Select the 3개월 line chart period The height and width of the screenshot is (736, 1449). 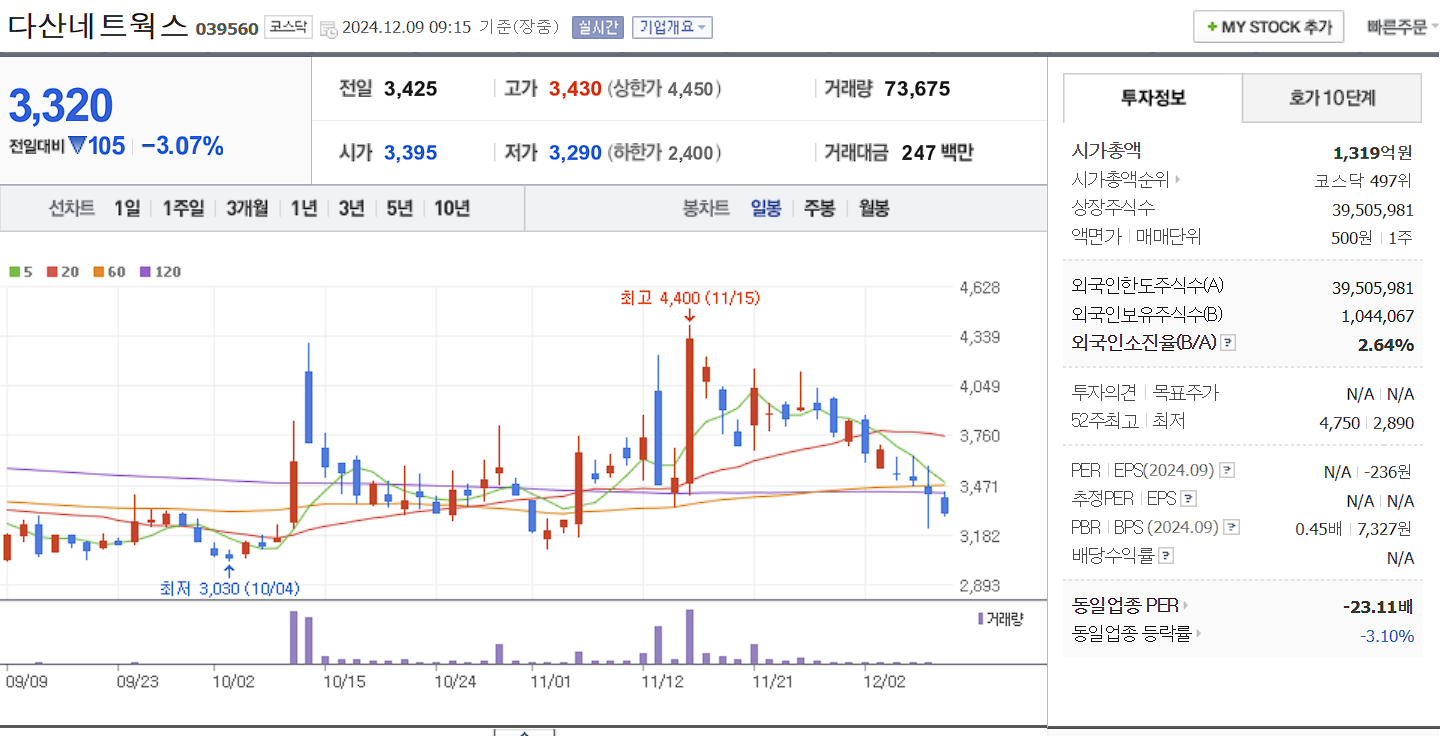[247, 208]
